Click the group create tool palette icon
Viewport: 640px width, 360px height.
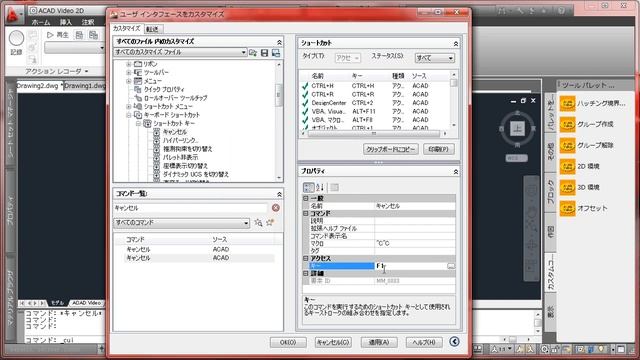click(x=567, y=124)
